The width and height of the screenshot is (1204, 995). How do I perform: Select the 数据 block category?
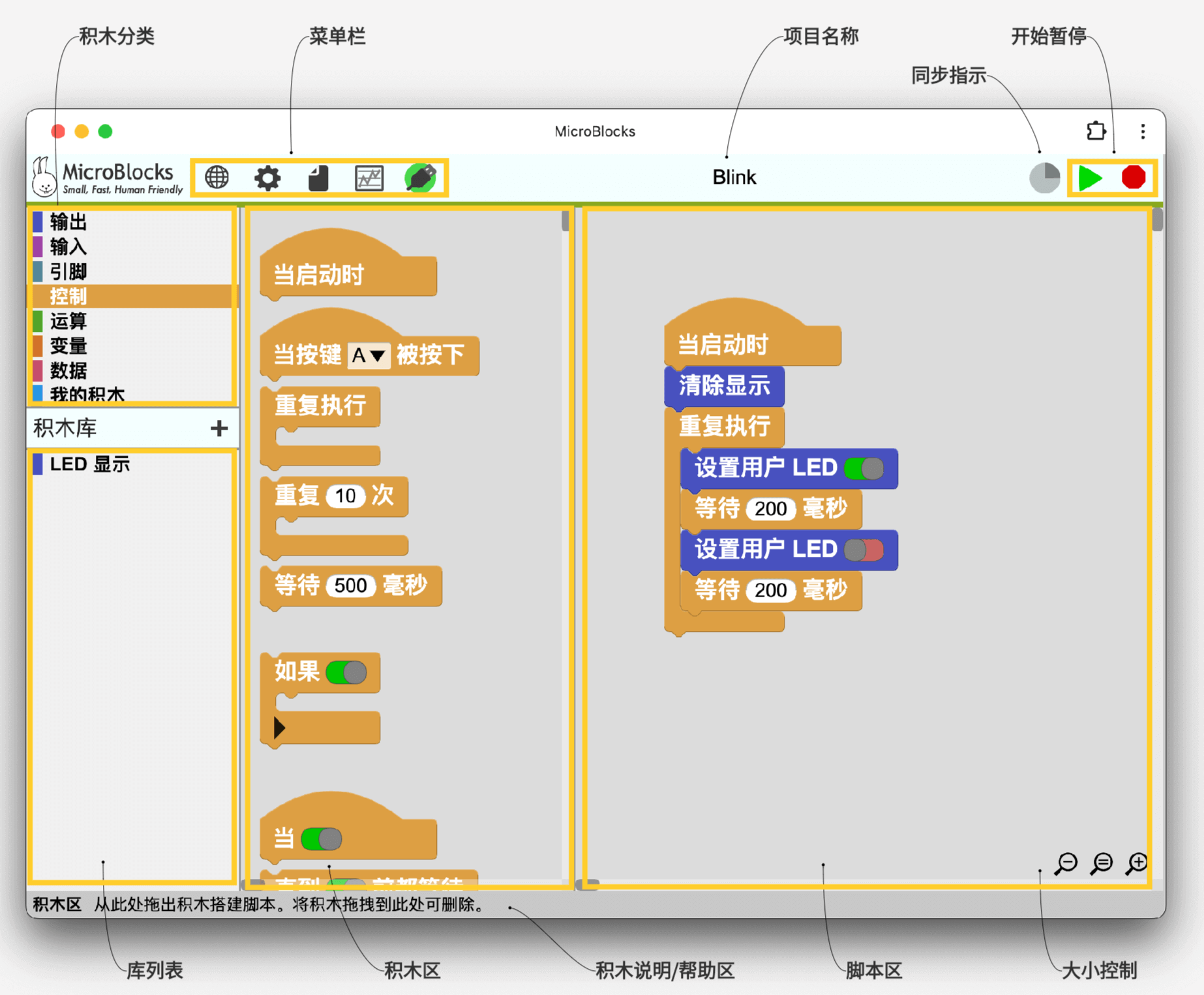(132, 370)
